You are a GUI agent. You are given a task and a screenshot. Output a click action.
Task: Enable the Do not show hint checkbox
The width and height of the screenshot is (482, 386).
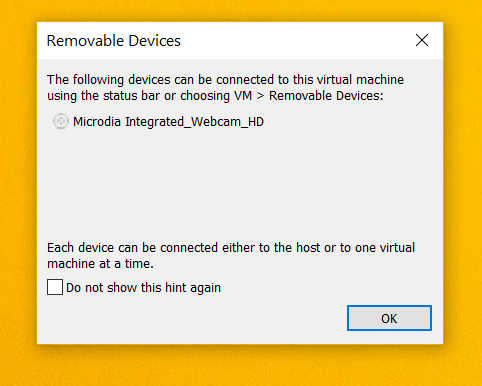click(55, 287)
